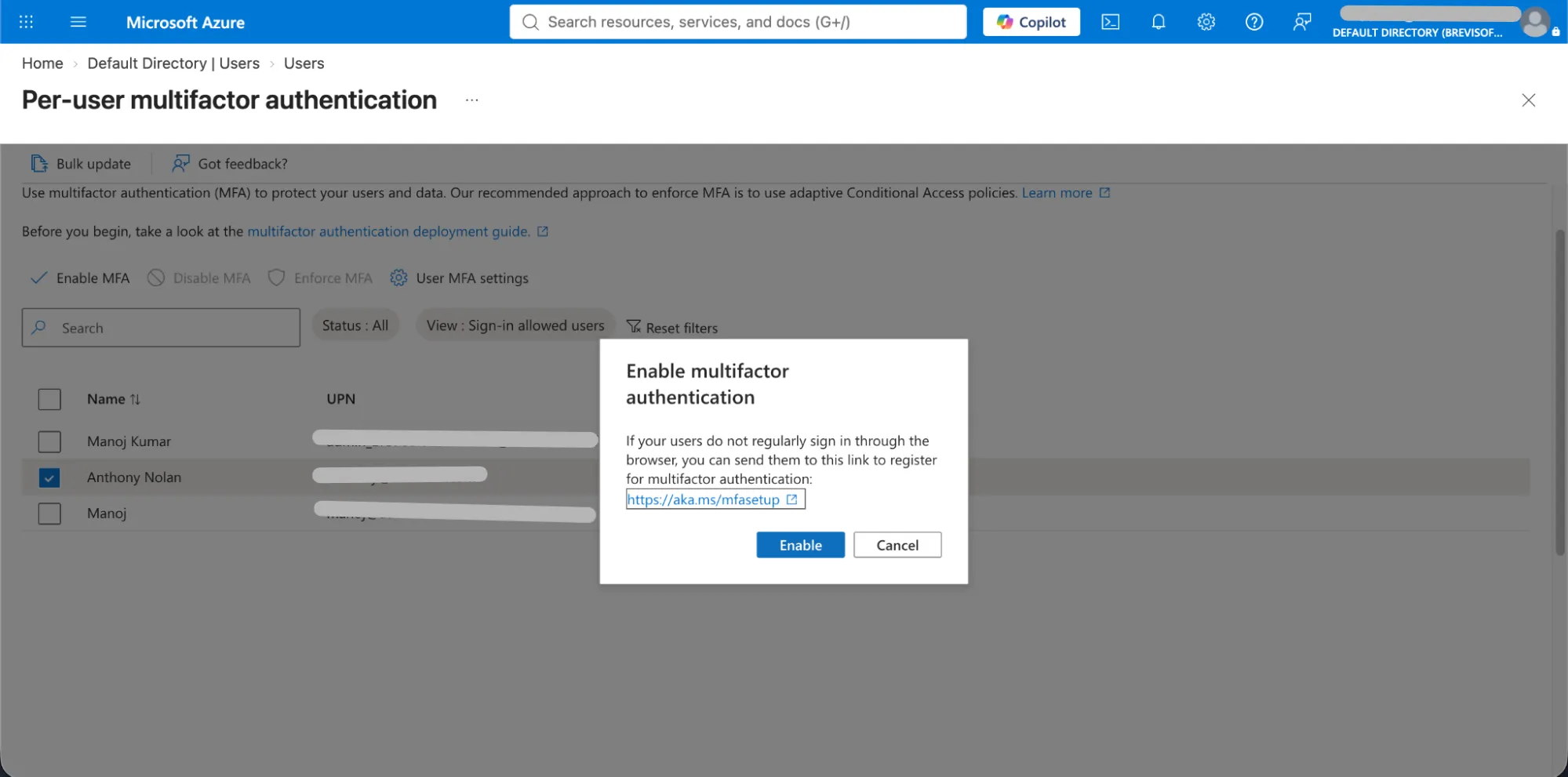Image resolution: width=1568 pixels, height=777 pixels.
Task: Open the Azure portal apps grid icon
Action: click(26, 22)
